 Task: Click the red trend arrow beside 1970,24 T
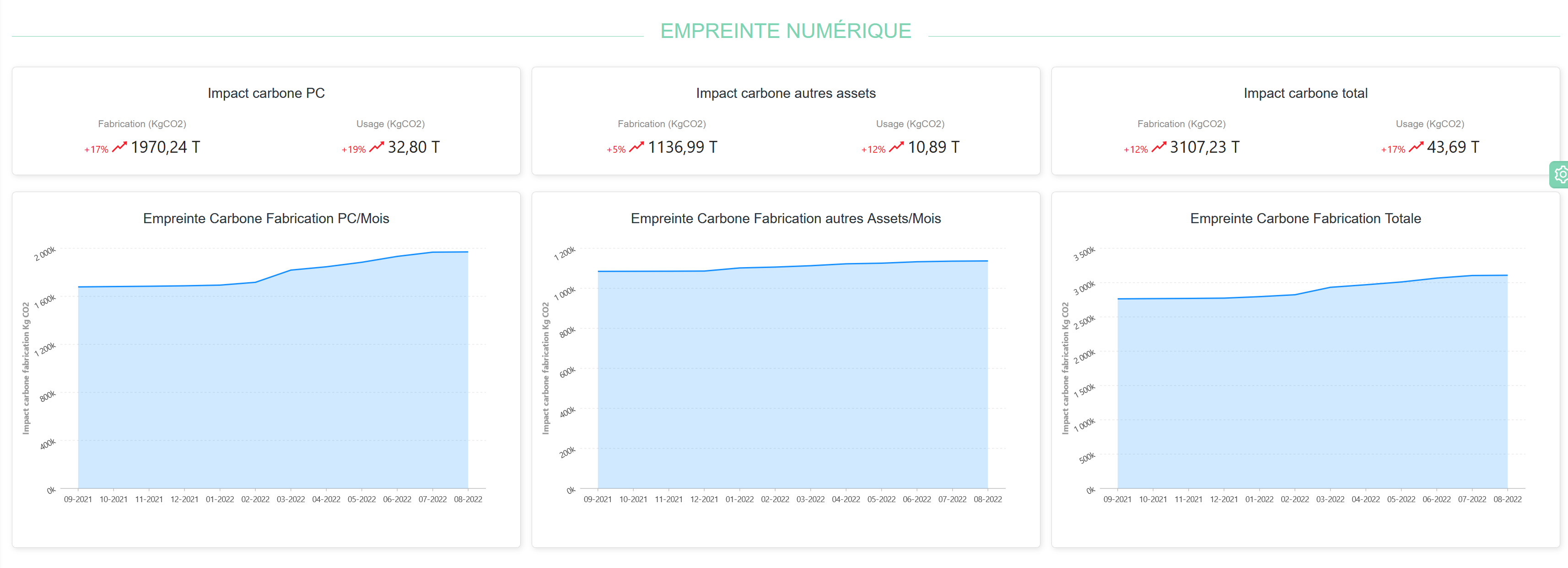[119, 147]
